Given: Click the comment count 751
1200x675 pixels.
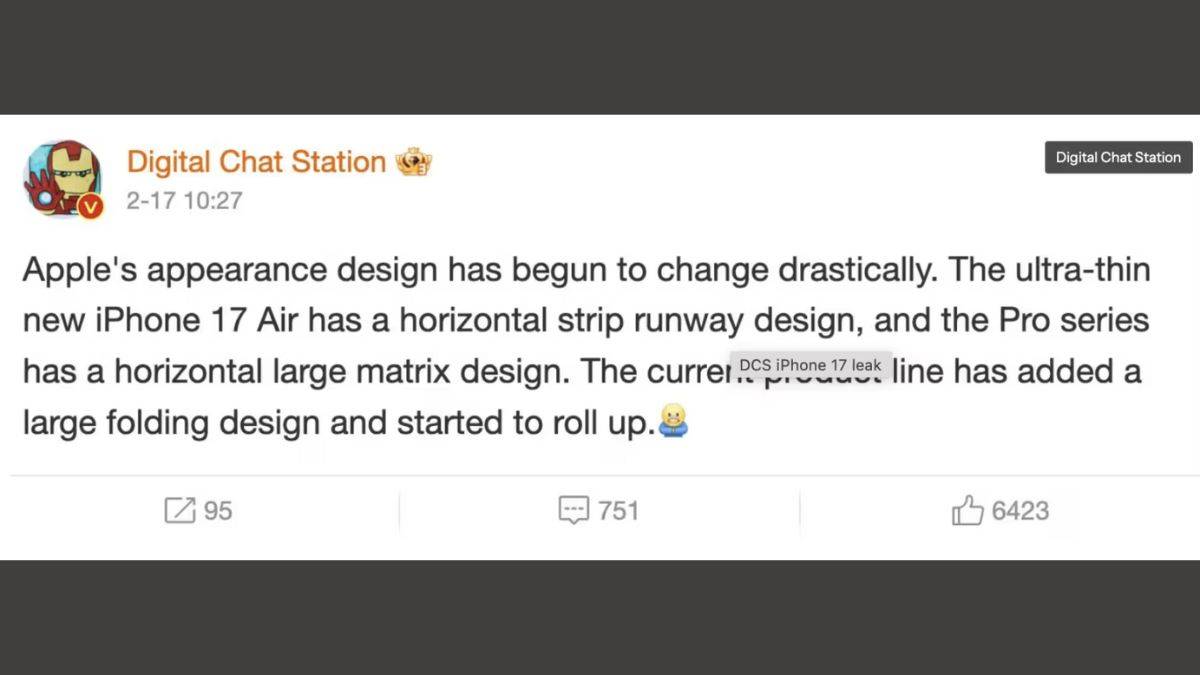Looking at the screenshot, I should coord(618,511).
